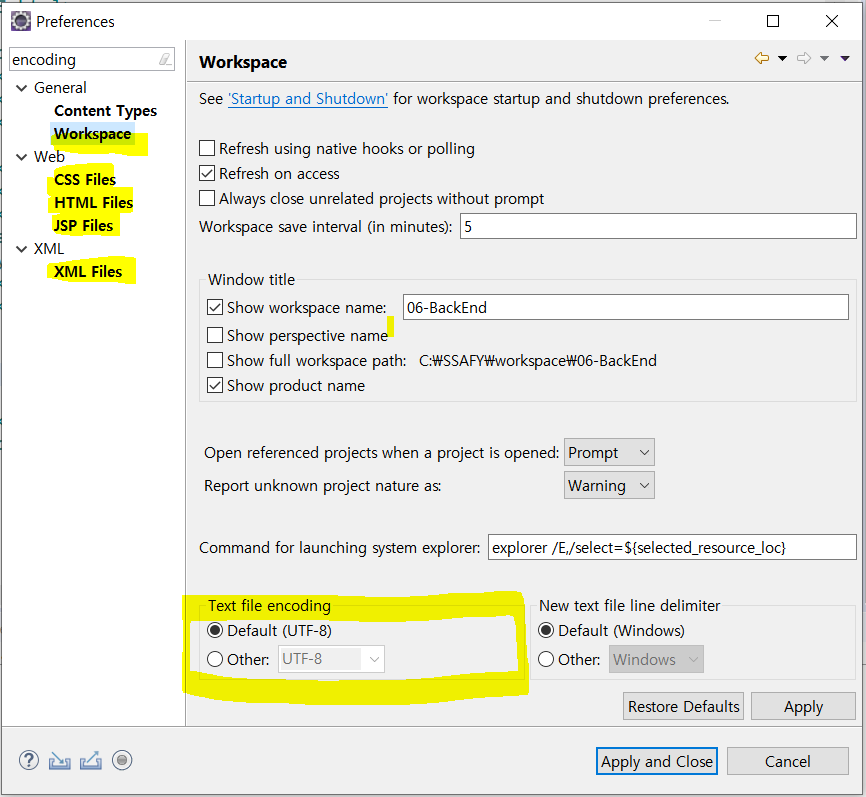Close the Preferences window

pyautogui.click(x=832, y=21)
